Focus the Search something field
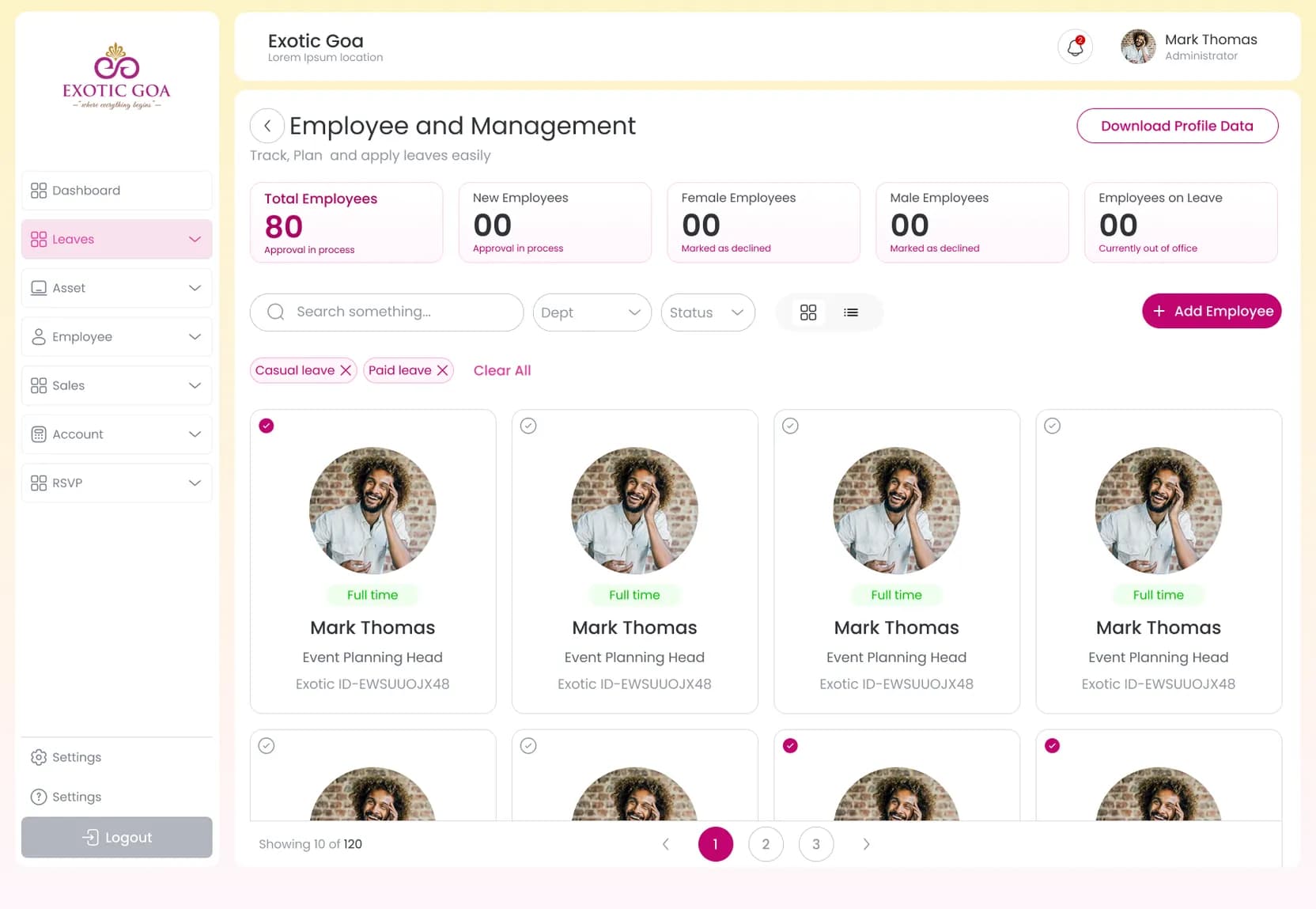This screenshot has height=909, width=1316. [x=387, y=312]
